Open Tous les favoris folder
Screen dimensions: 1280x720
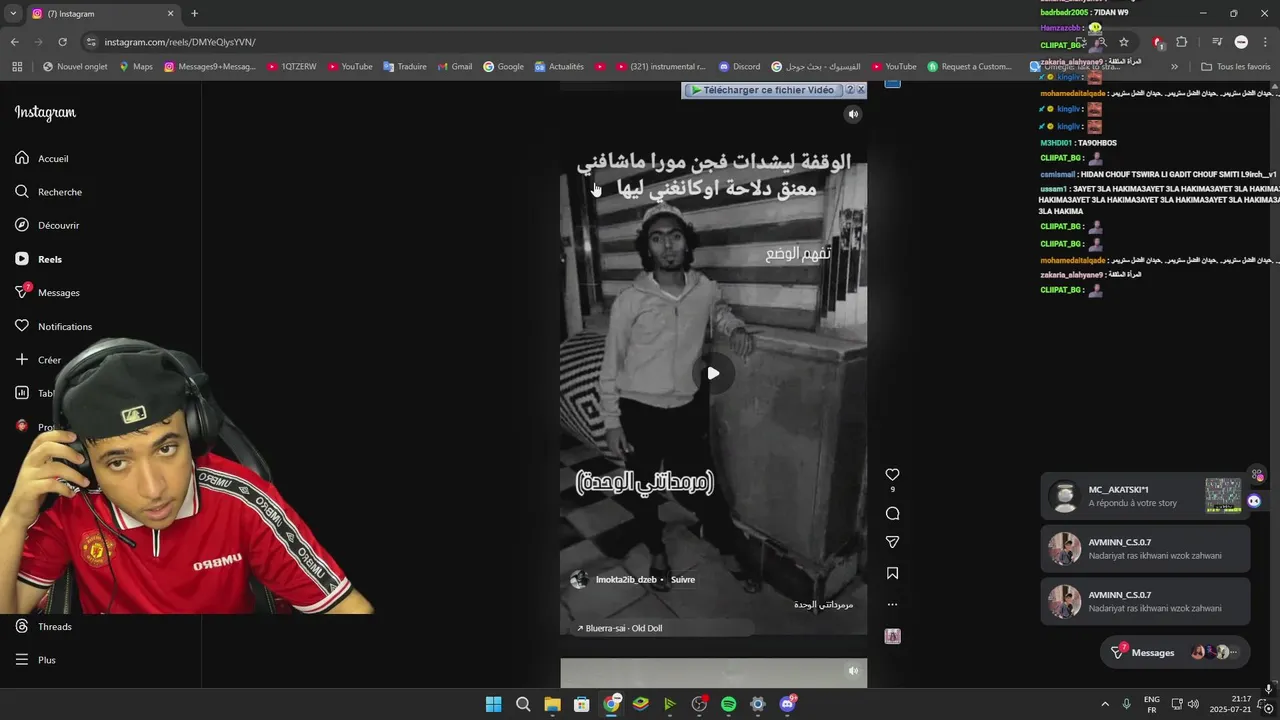pos(1236,67)
